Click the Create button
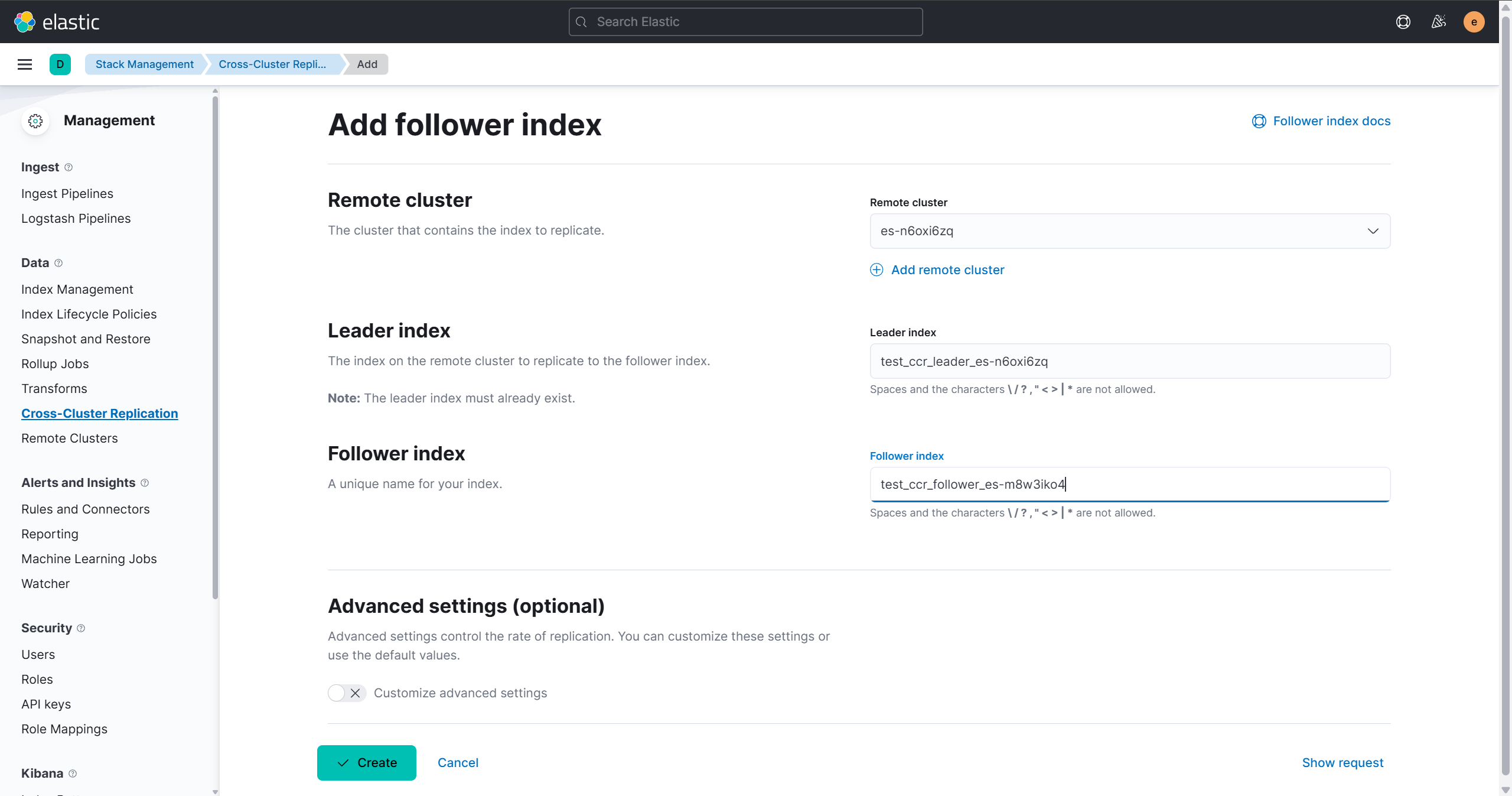1512x796 pixels. pyautogui.click(x=366, y=763)
